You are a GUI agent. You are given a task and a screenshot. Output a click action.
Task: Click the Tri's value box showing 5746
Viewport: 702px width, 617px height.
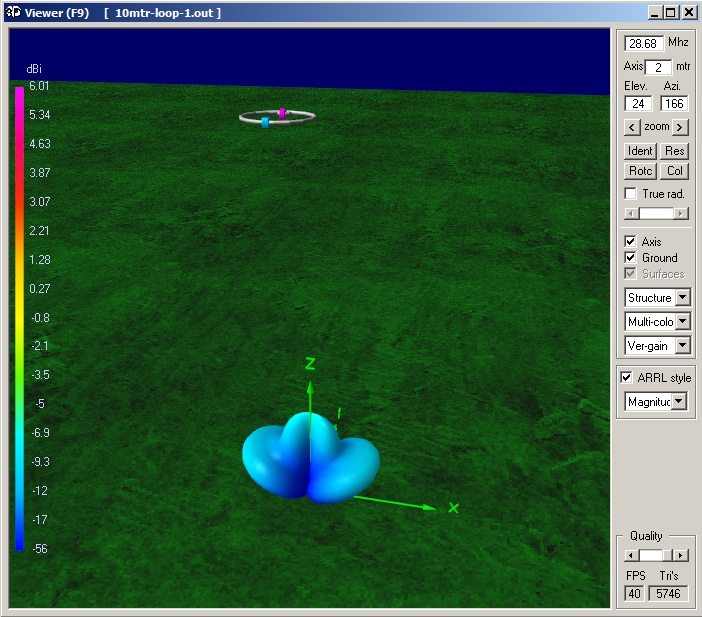click(x=668, y=594)
